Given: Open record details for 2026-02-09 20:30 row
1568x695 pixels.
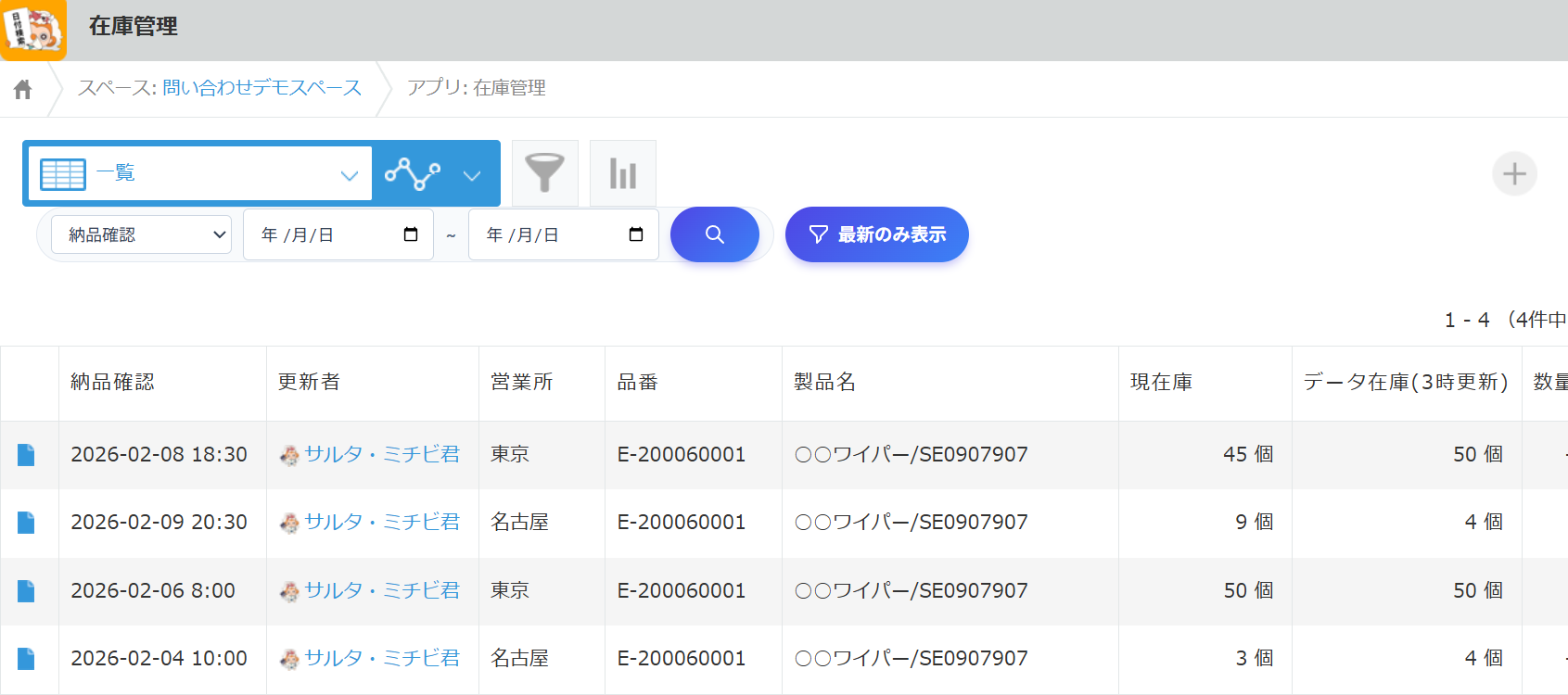Looking at the screenshot, I should pyautogui.click(x=26, y=523).
